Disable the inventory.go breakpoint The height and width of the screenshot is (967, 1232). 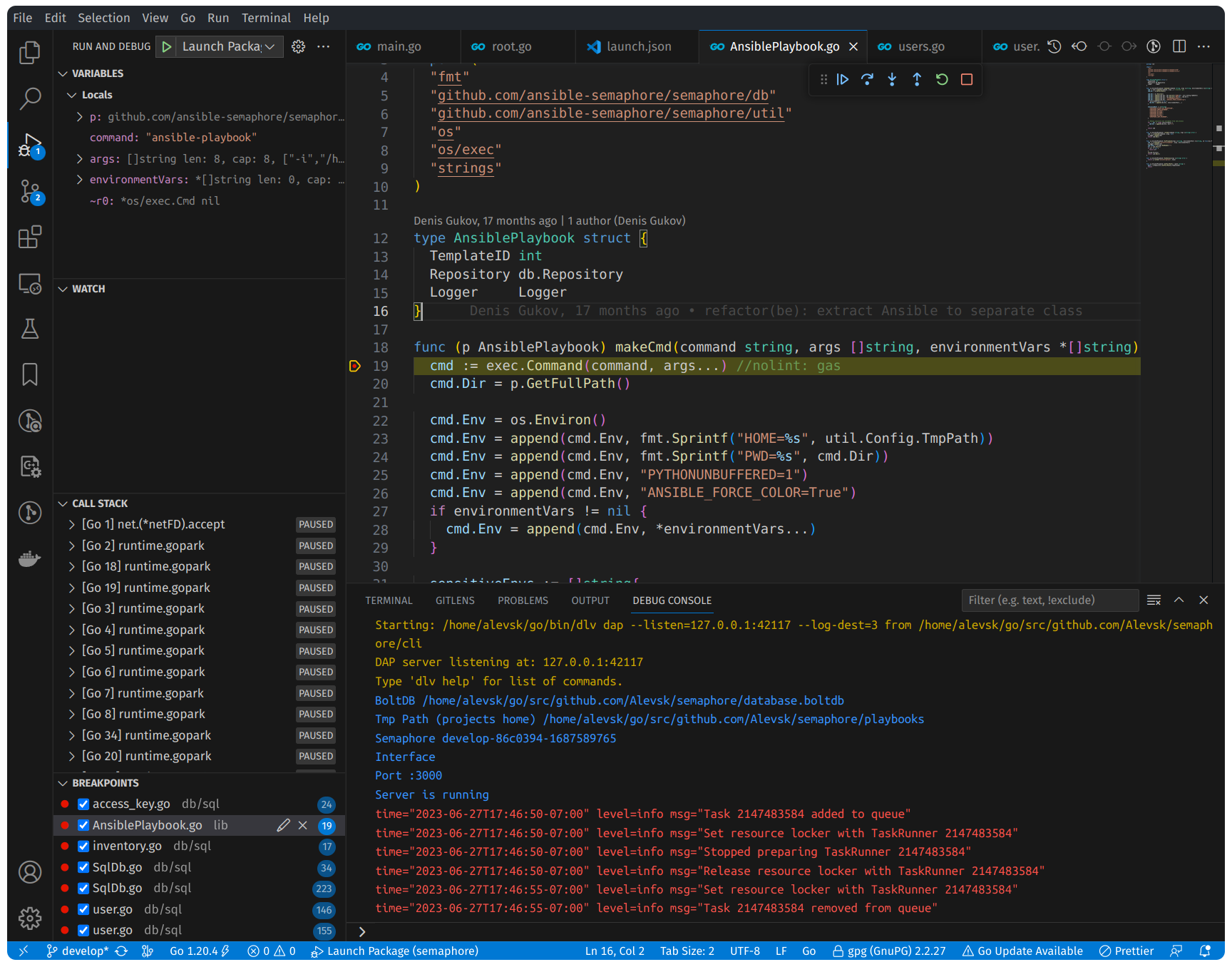click(83, 846)
